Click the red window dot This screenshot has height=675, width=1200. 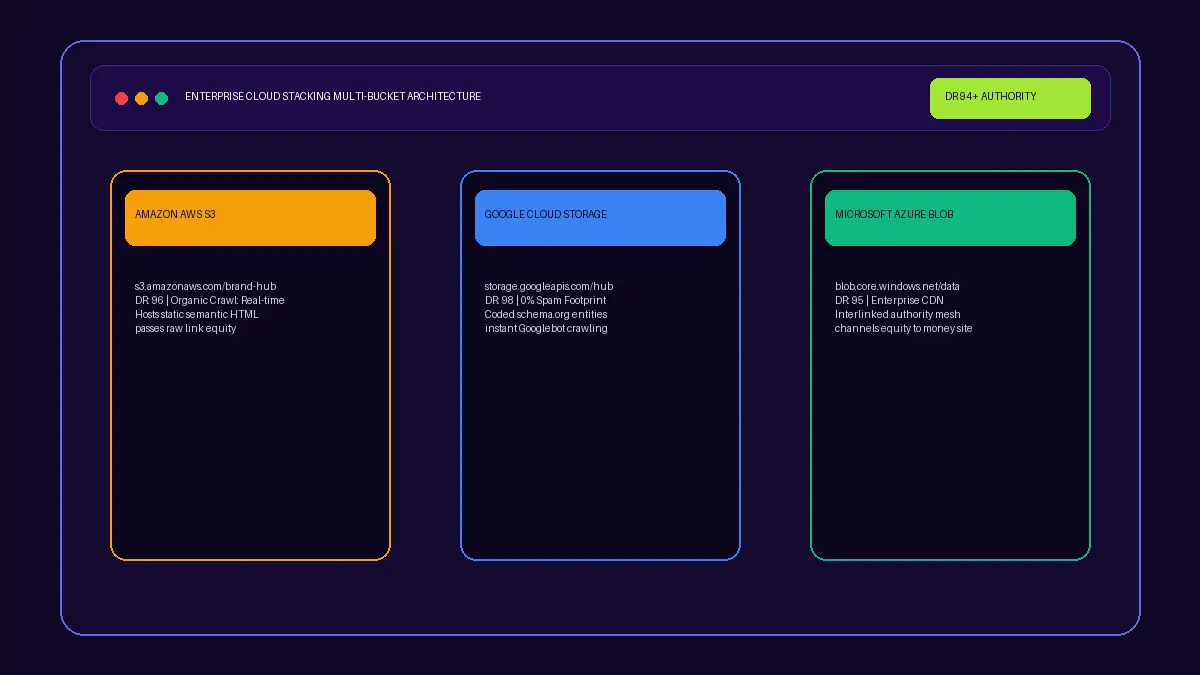pyautogui.click(x=121, y=98)
